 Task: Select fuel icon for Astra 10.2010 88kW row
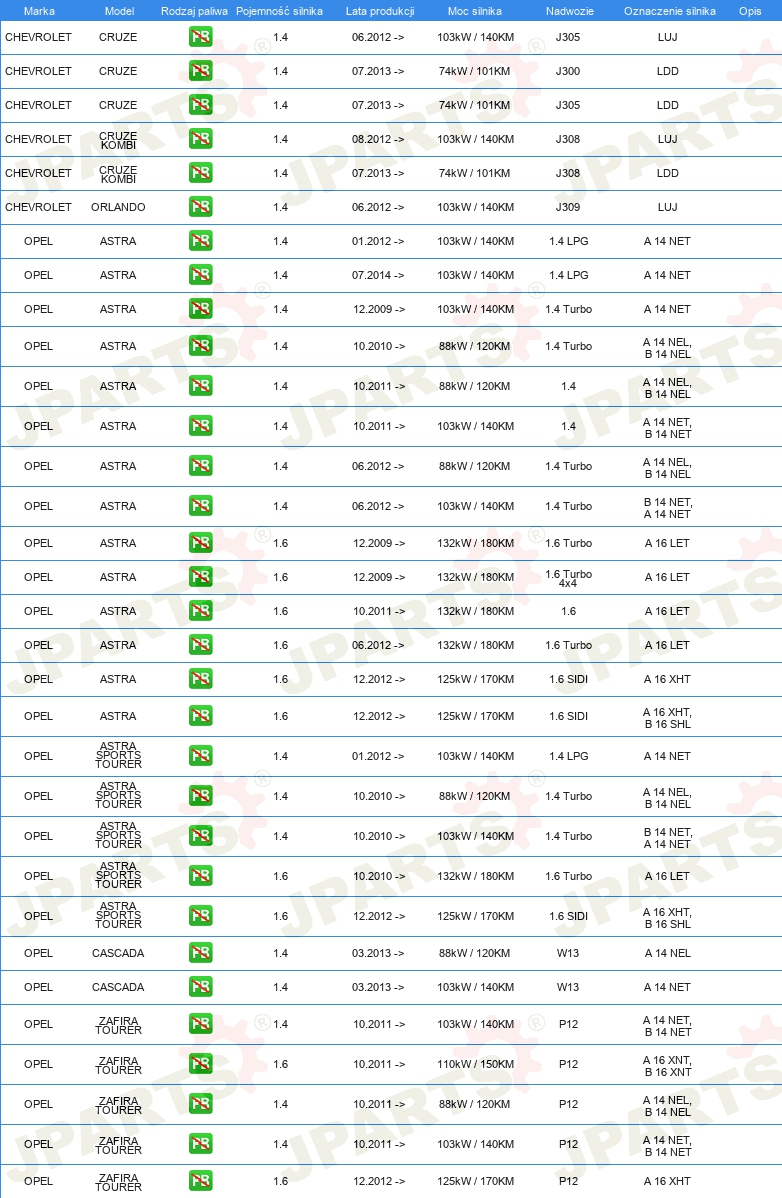click(201, 346)
